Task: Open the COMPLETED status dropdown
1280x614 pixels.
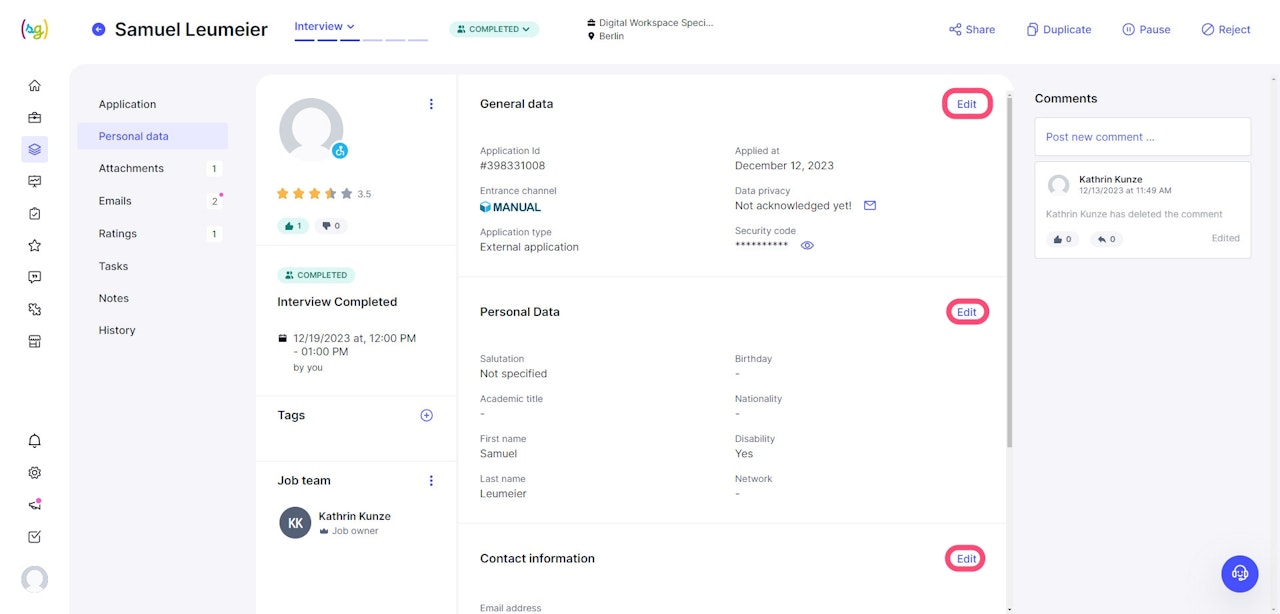Action: (494, 29)
